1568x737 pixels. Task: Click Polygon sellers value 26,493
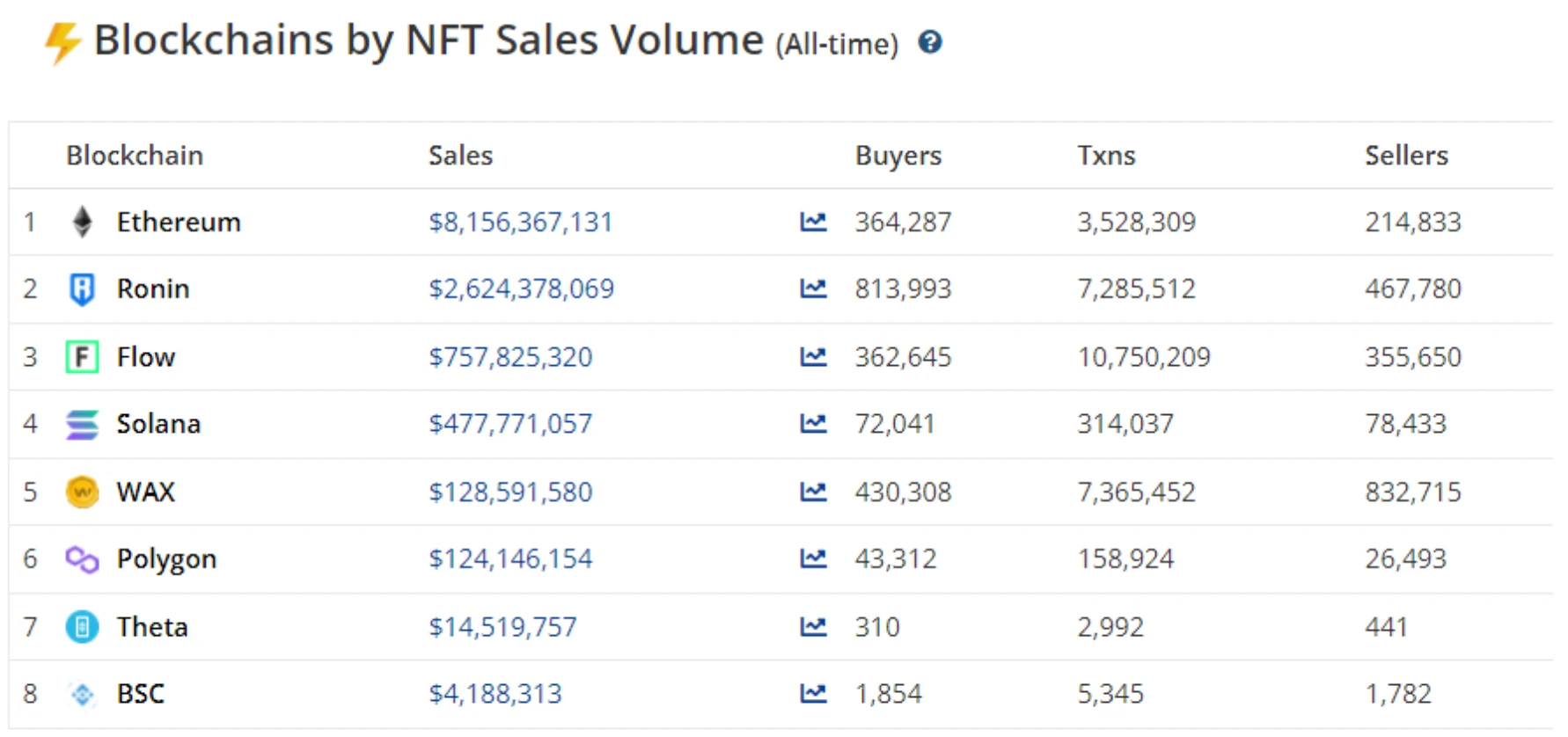coord(1405,558)
